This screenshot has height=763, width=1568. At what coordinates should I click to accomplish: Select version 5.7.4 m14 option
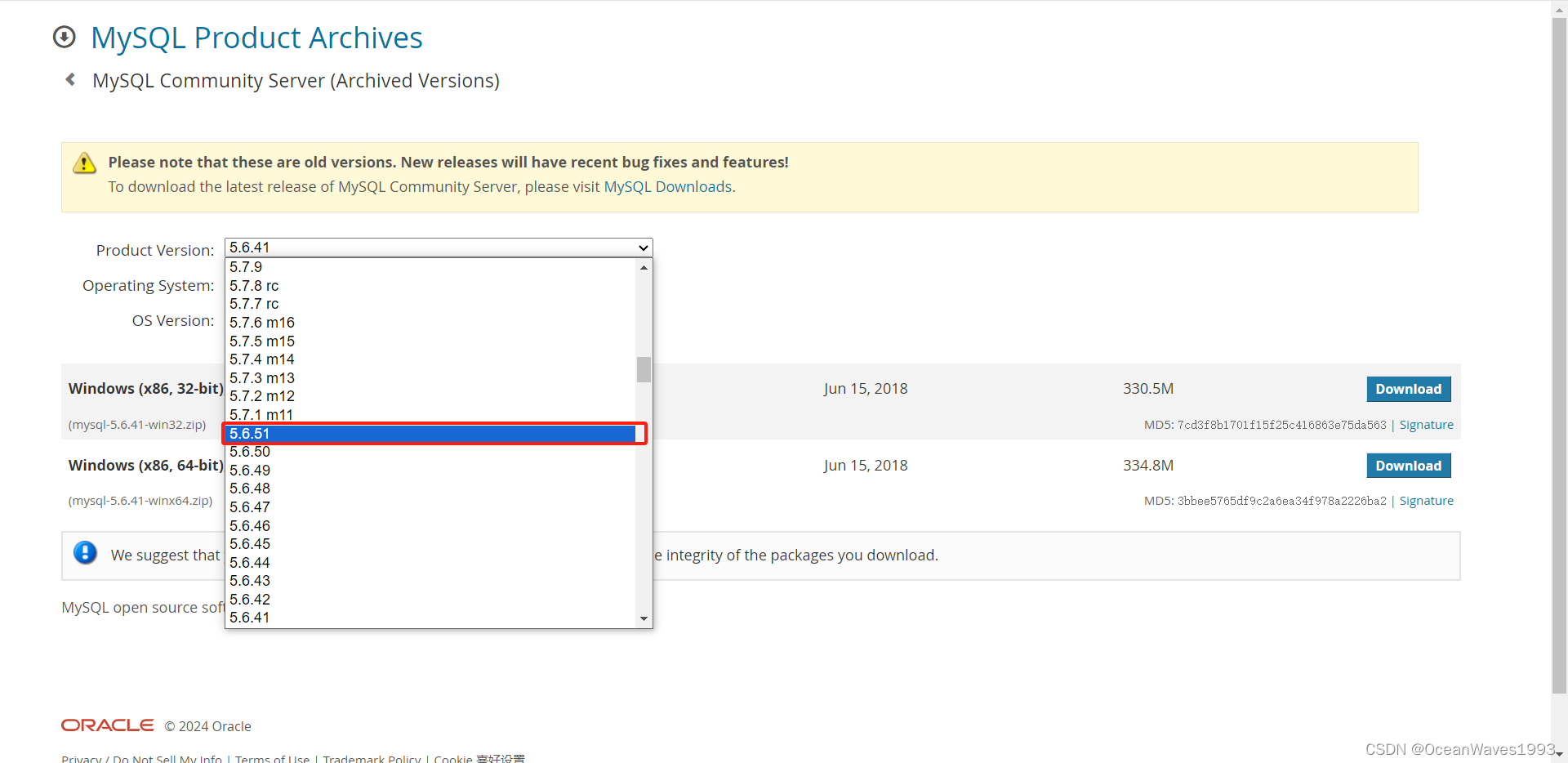click(430, 359)
